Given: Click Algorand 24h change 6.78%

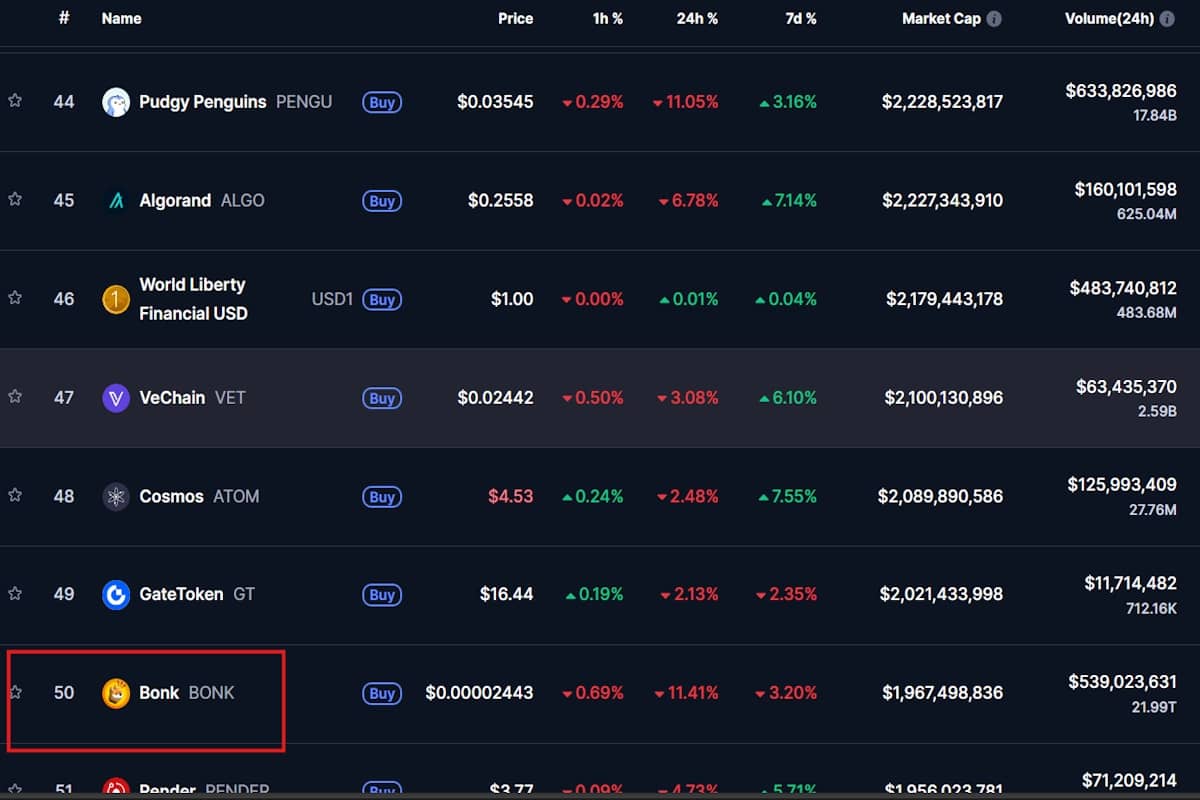Looking at the screenshot, I should [x=688, y=201].
